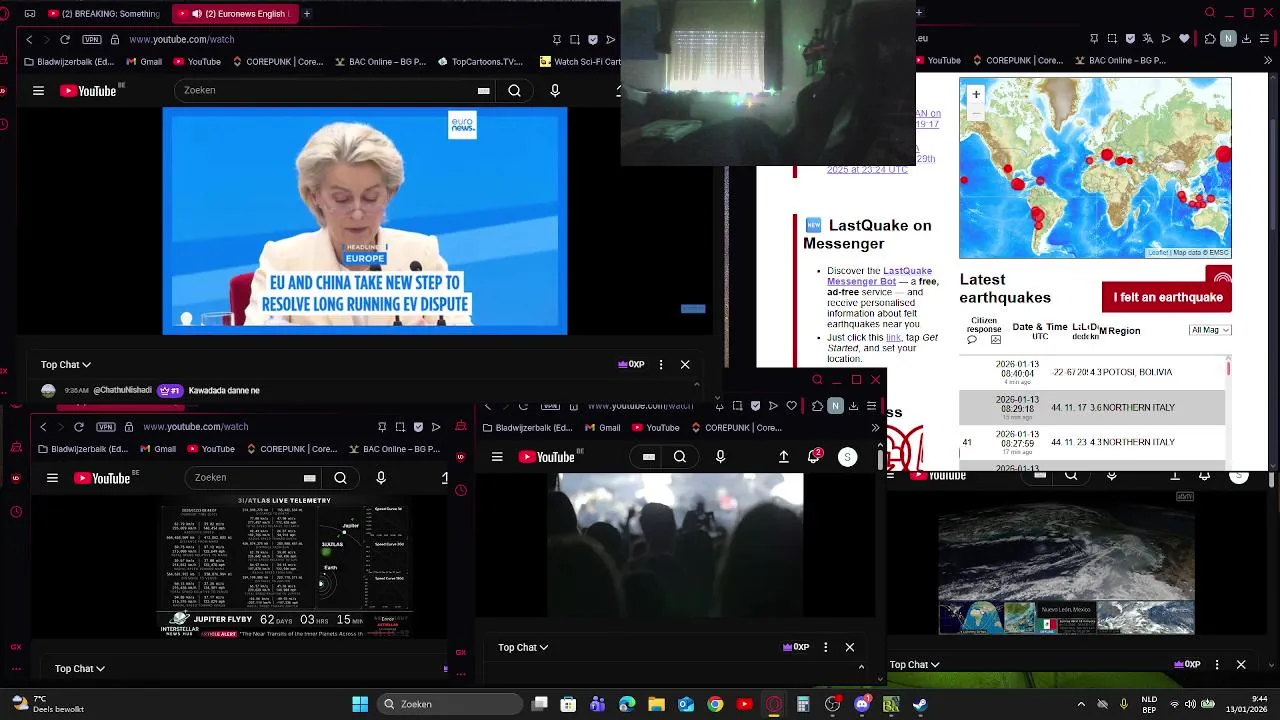Open Gmail bookmark in Euronews window

(x=144, y=61)
